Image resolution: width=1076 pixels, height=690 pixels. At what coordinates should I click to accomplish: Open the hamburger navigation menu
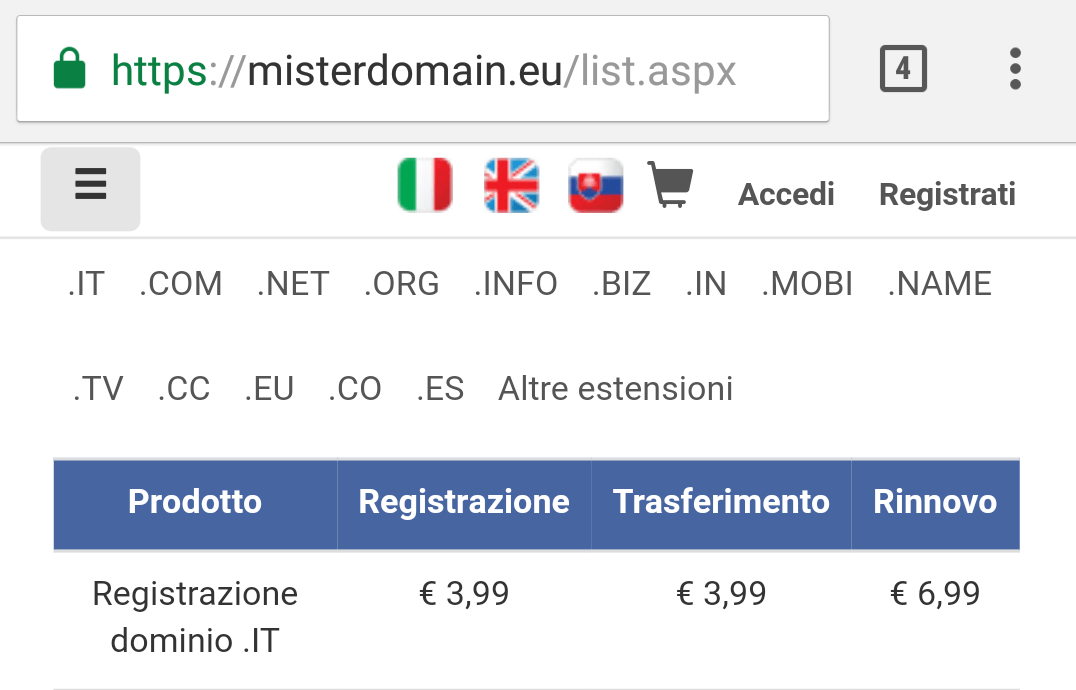tap(91, 189)
